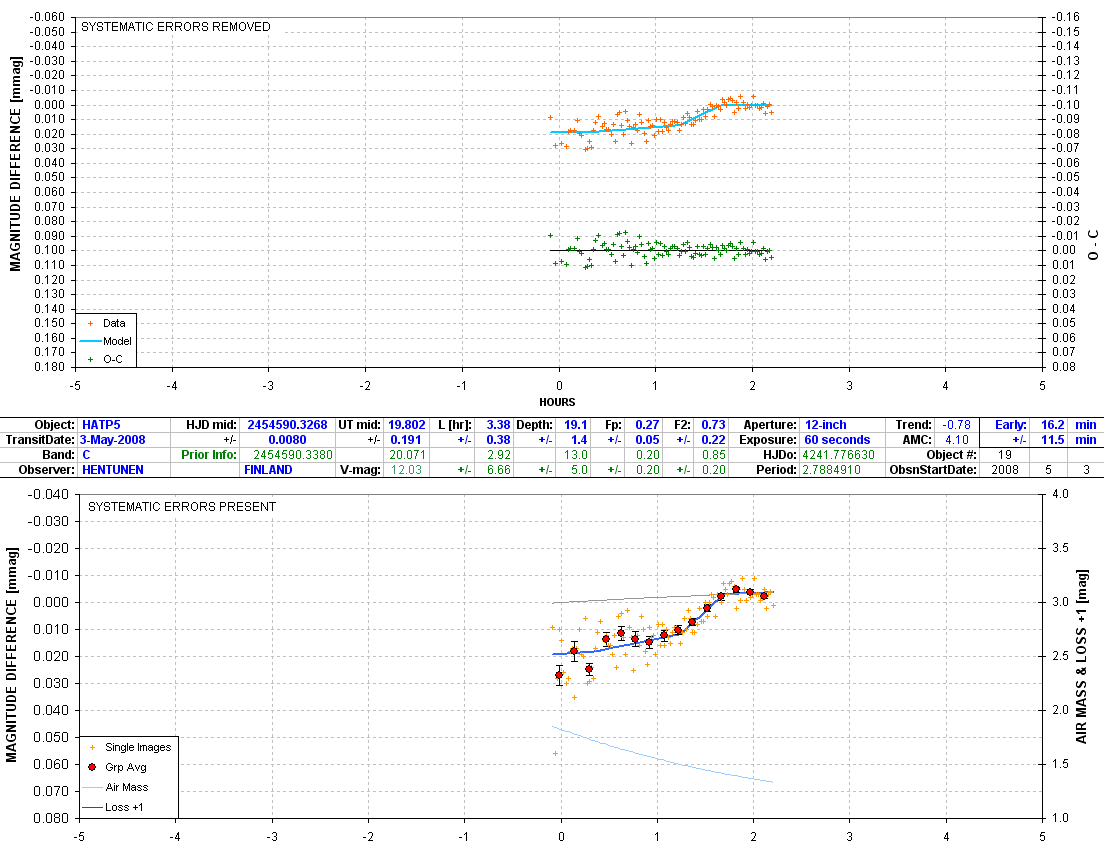This screenshot has width=1104, height=847.
Task: Select the HJD uncertainty "0.0080"
Action: [287, 440]
